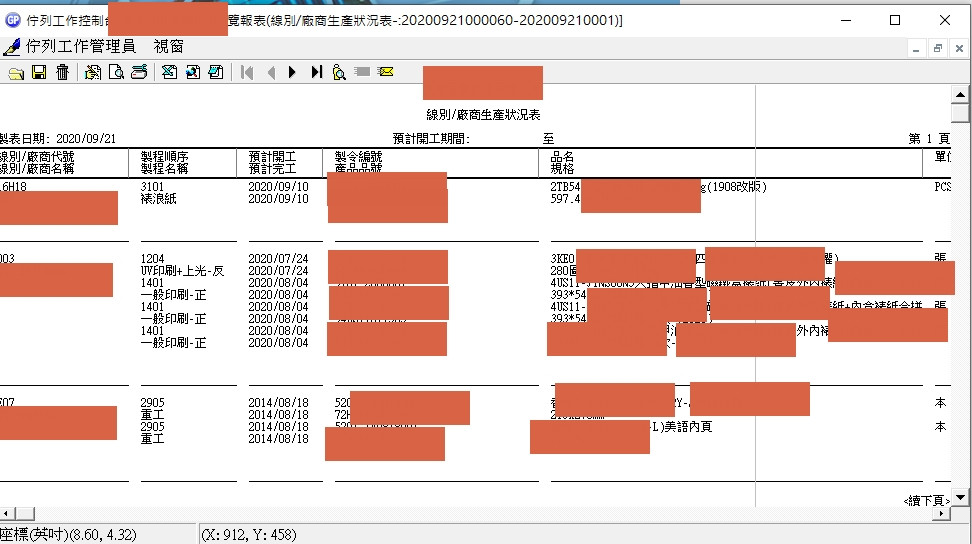Export the report to Excel
972x544 pixels.
click(169, 72)
